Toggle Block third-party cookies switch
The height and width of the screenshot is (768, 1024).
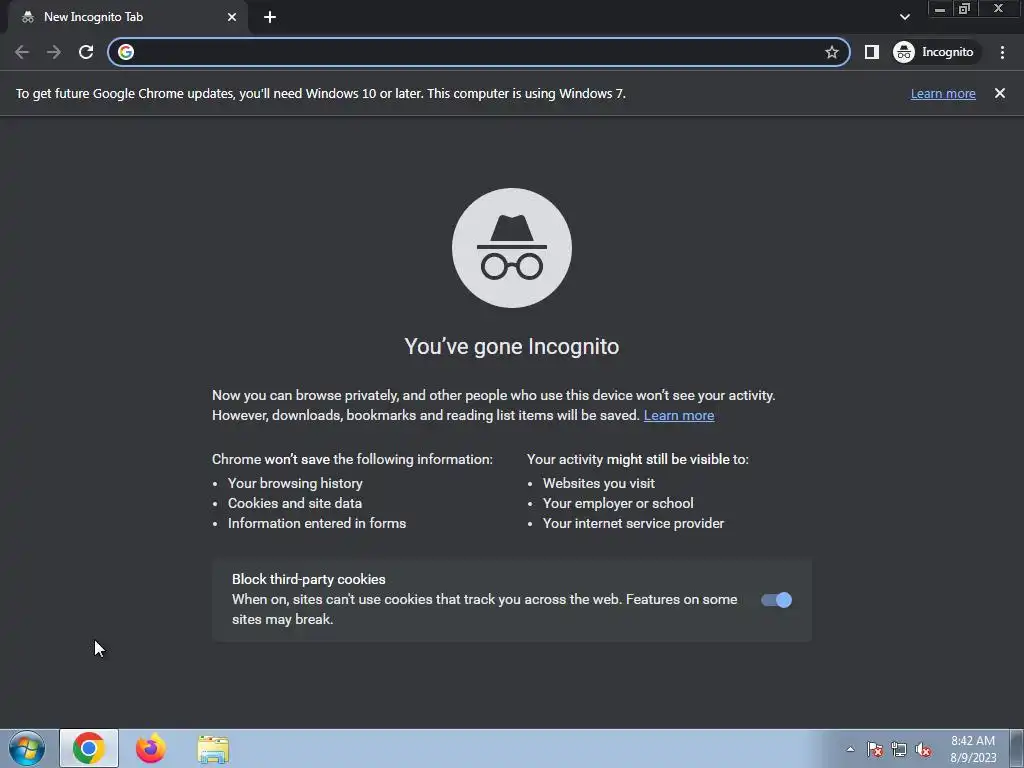776,600
